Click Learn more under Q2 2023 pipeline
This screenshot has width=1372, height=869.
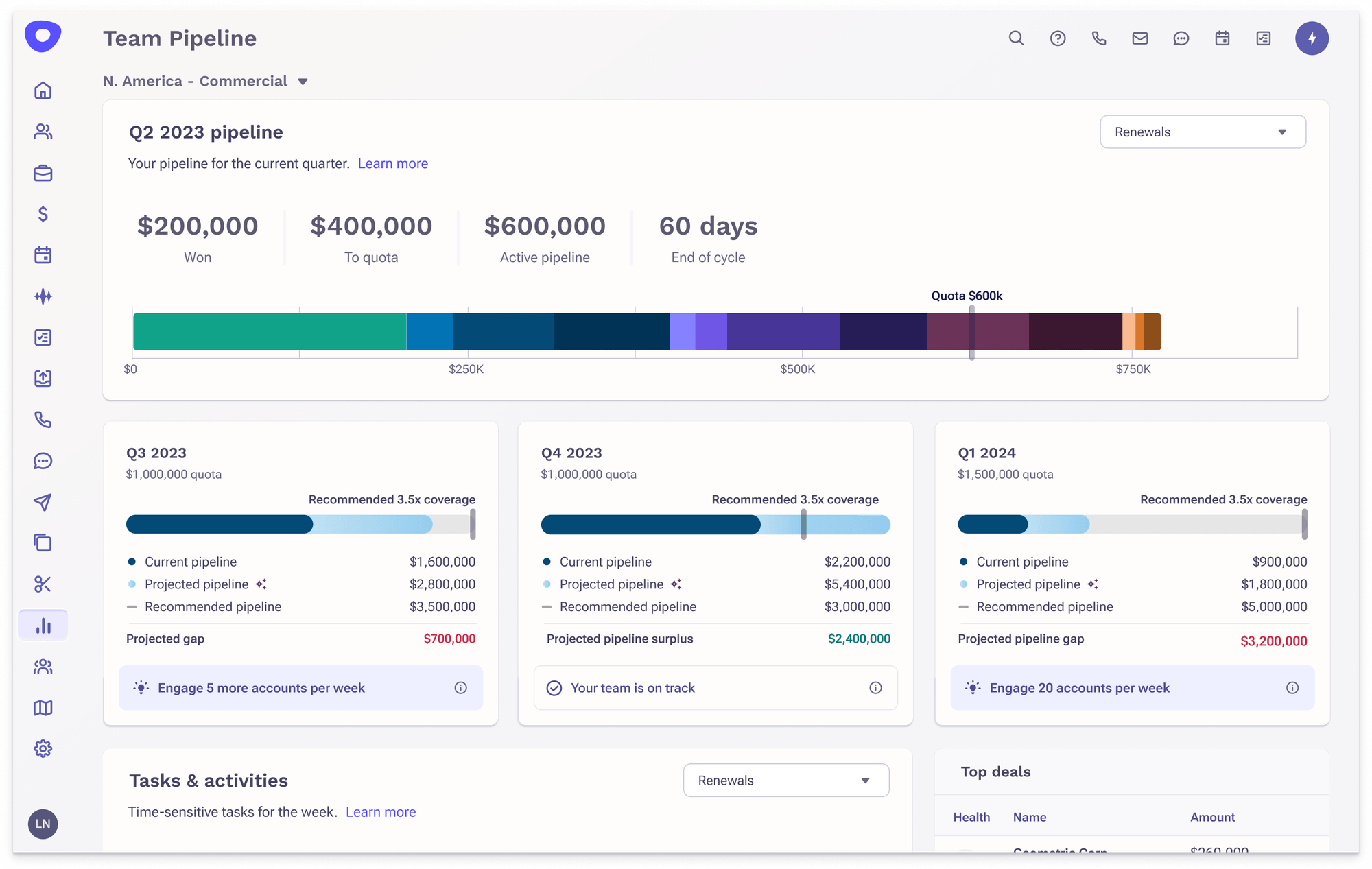(392, 164)
